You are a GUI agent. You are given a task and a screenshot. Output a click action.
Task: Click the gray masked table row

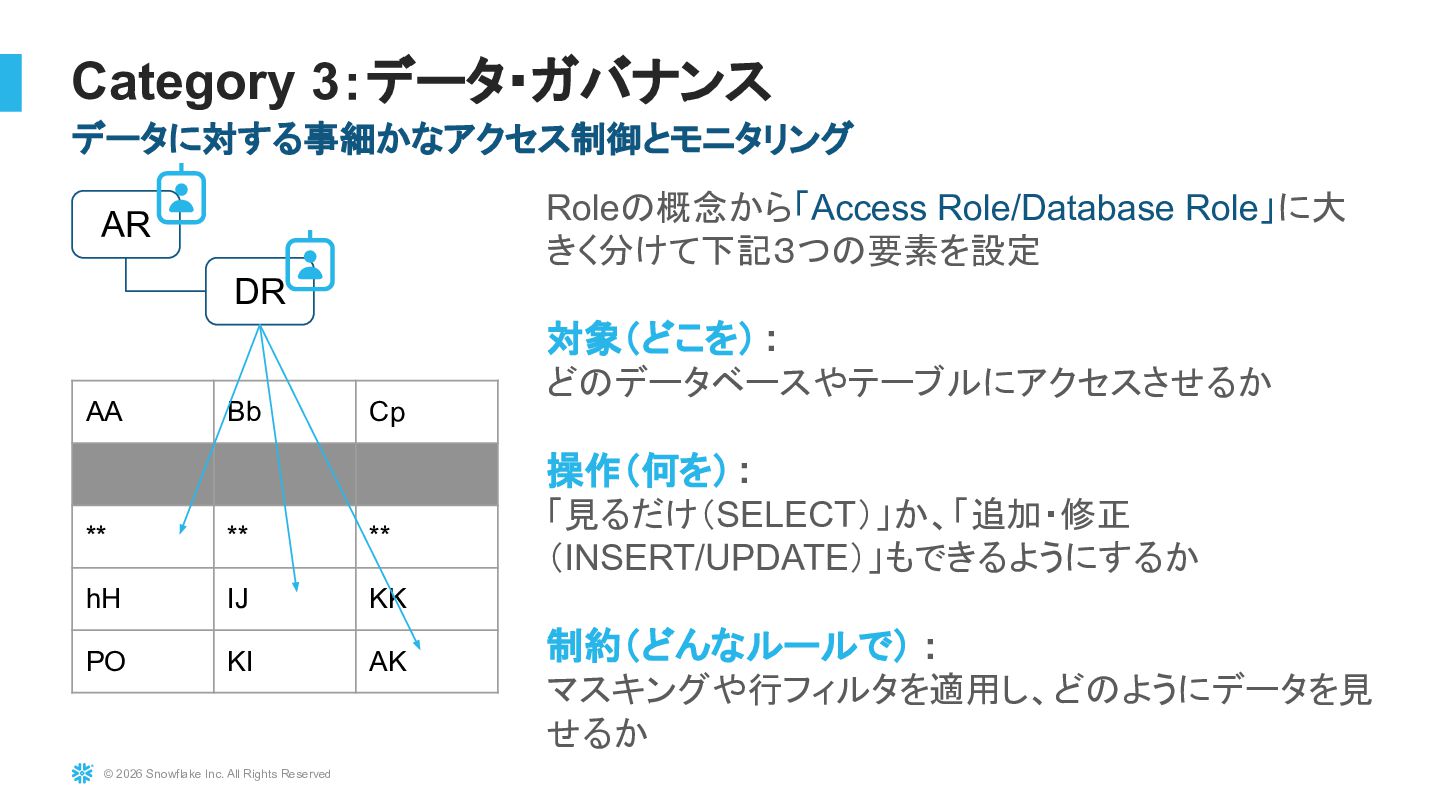pyautogui.click(x=285, y=474)
